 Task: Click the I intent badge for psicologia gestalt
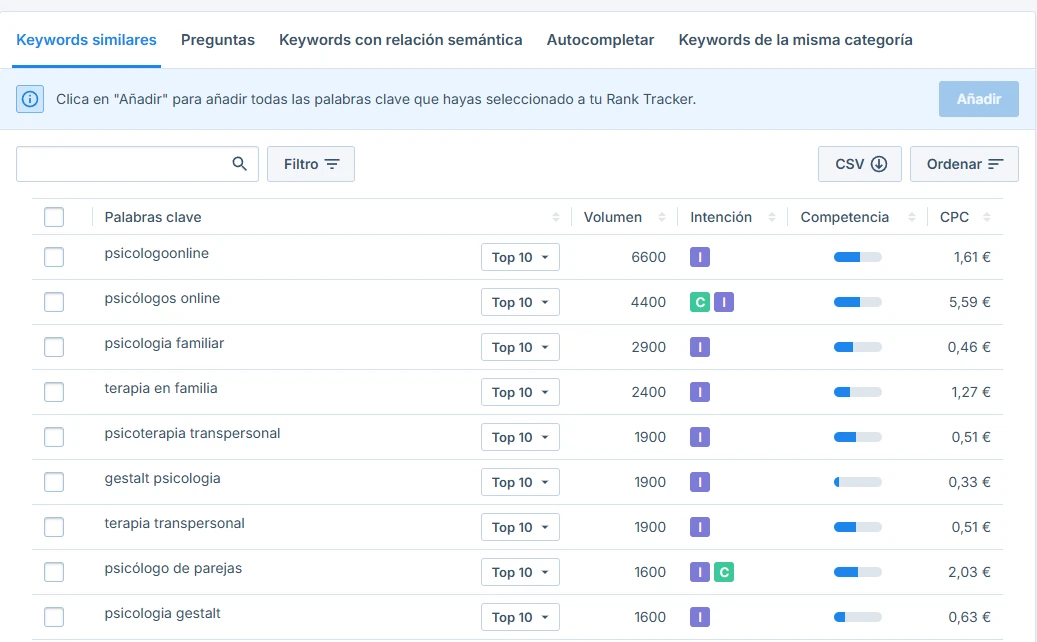[700, 617]
